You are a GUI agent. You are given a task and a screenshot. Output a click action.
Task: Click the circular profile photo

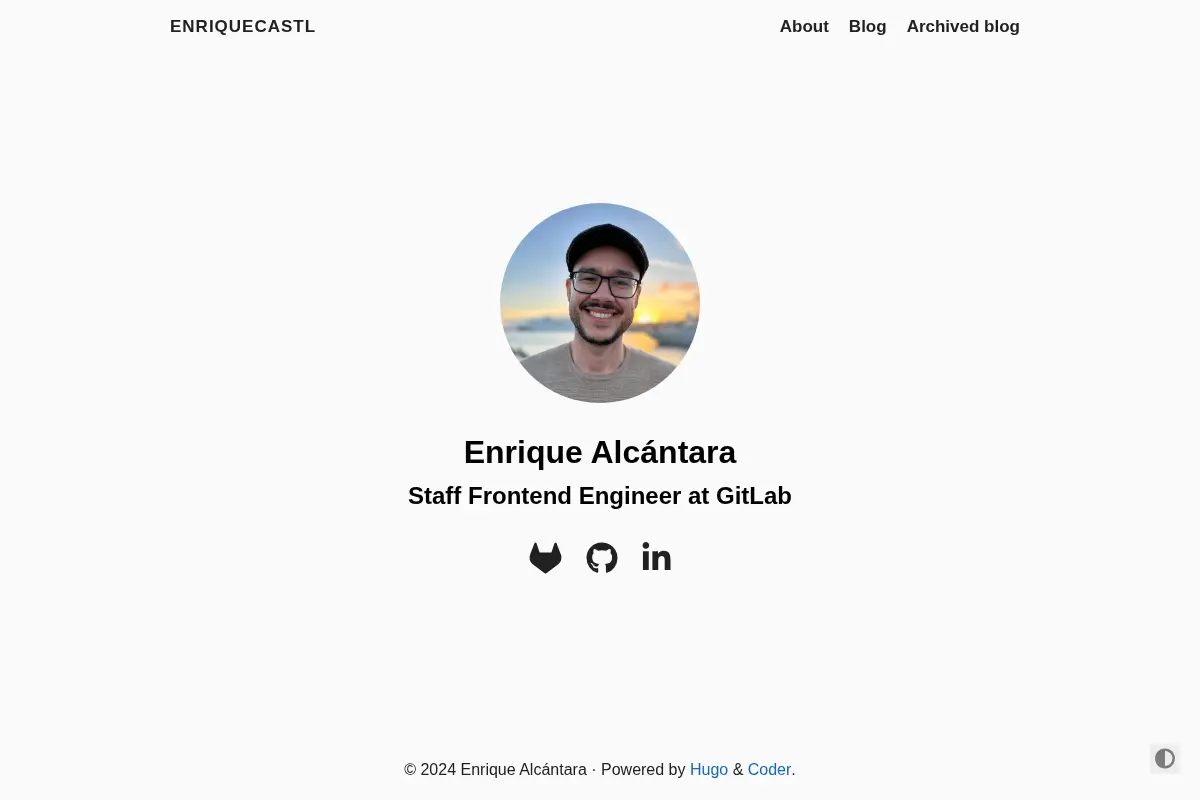click(x=600, y=303)
